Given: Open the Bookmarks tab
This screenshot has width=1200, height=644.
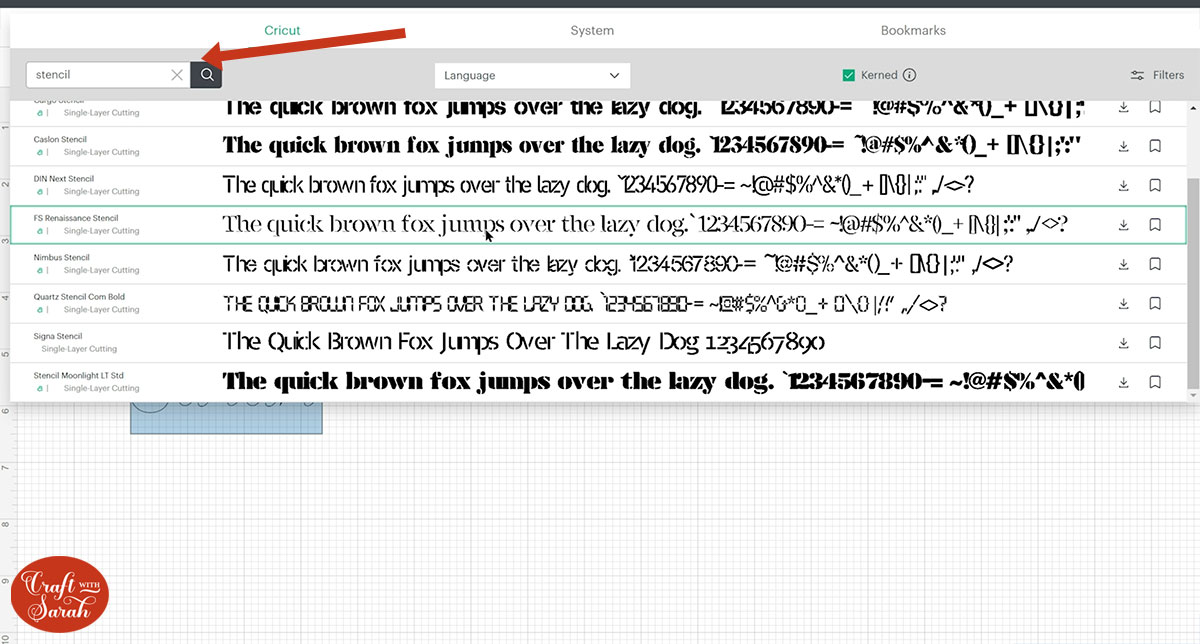Looking at the screenshot, I should (x=913, y=30).
